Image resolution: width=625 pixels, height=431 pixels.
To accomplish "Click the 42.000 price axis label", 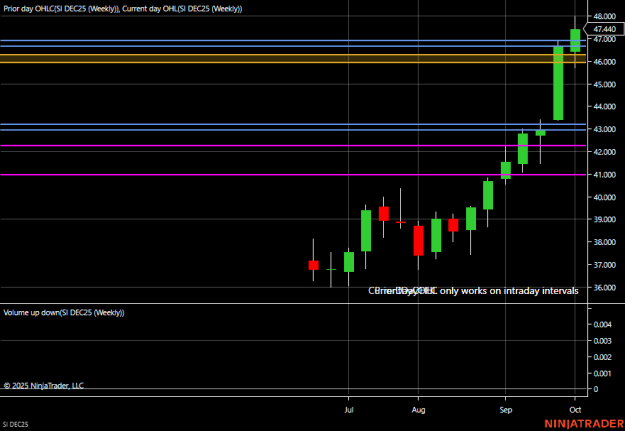I will (x=604, y=152).
